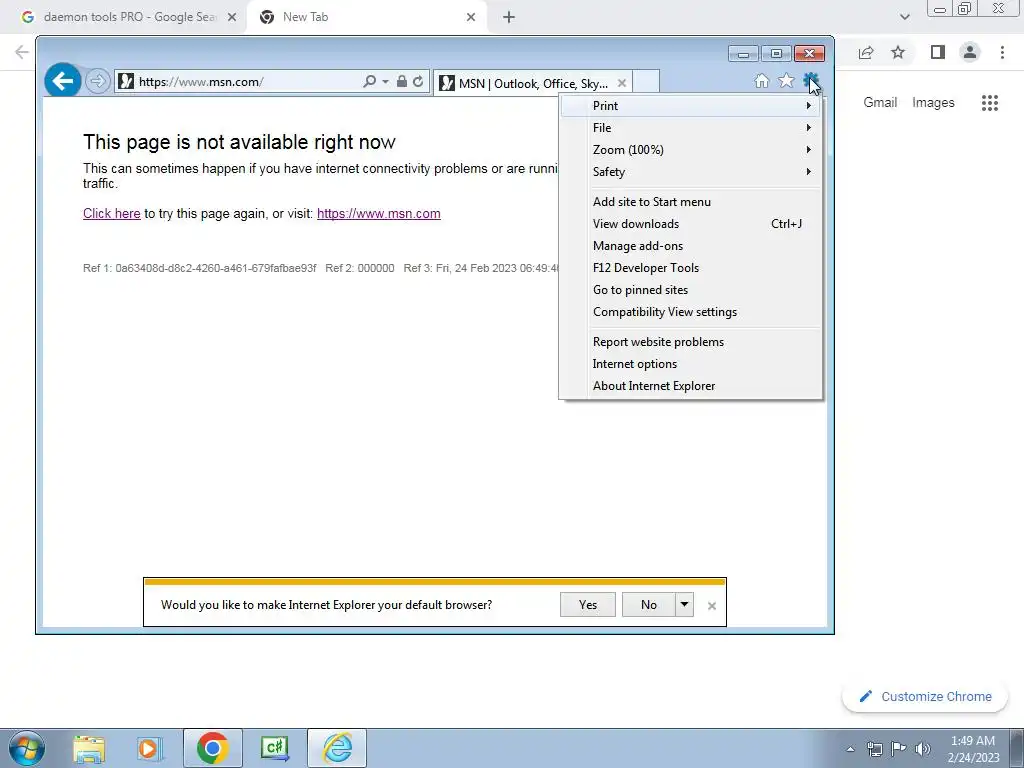Open Action Center flag icon
The width and height of the screenshot is (1024, 768).
(x=899, y=749)
